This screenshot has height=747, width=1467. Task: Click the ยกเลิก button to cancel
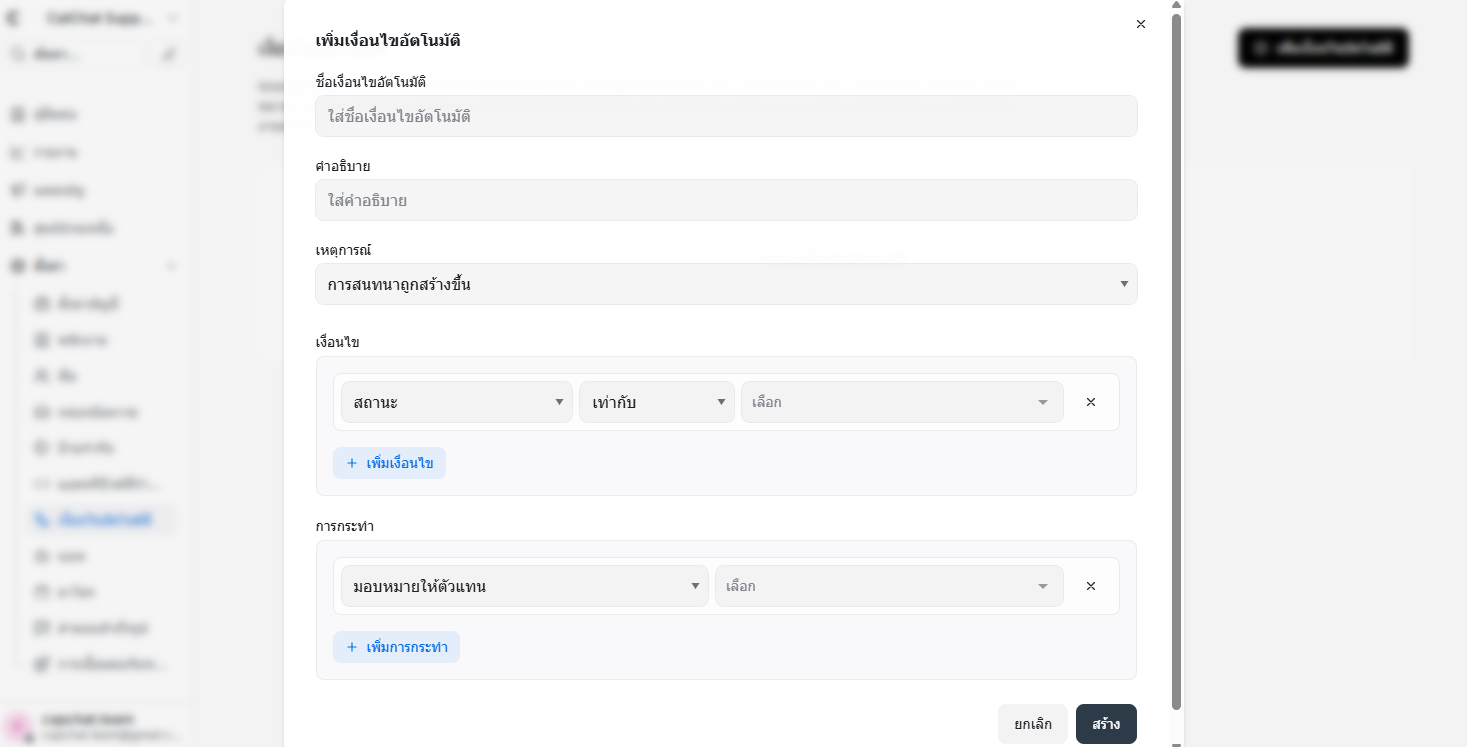pyautogui.click(x=1032, y=723)
